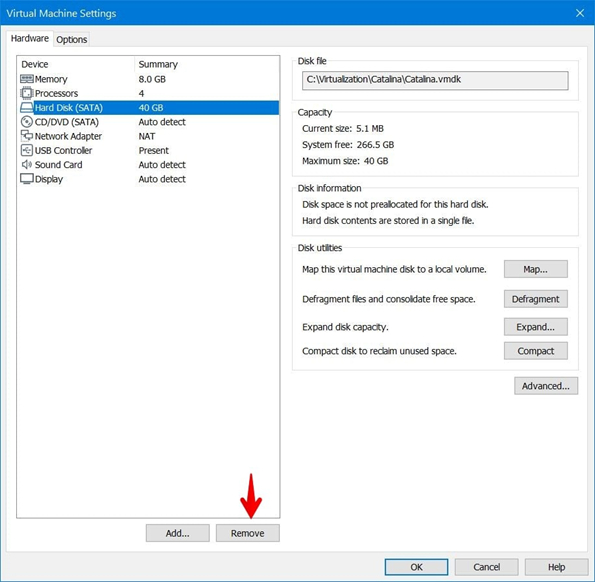Select the Display monitor icon
595x582 pixels.
pos(27,179)
